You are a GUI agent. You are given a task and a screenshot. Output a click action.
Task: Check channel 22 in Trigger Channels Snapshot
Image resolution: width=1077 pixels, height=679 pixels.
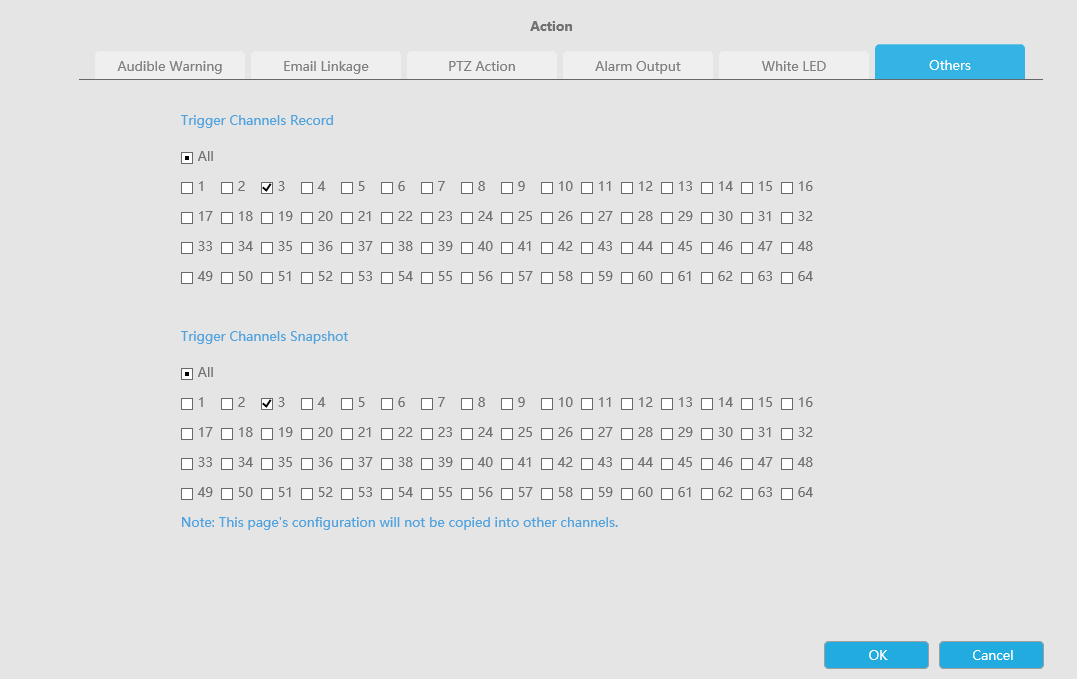[387, 435]
